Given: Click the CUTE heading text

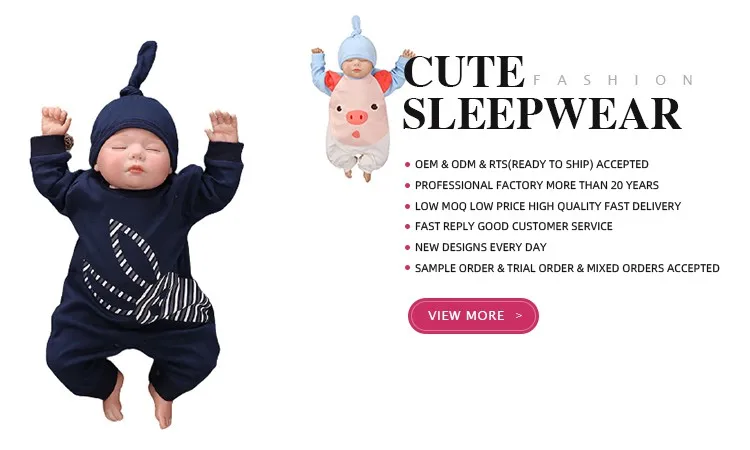Looking at the screenshot, I should coord(464,72).
